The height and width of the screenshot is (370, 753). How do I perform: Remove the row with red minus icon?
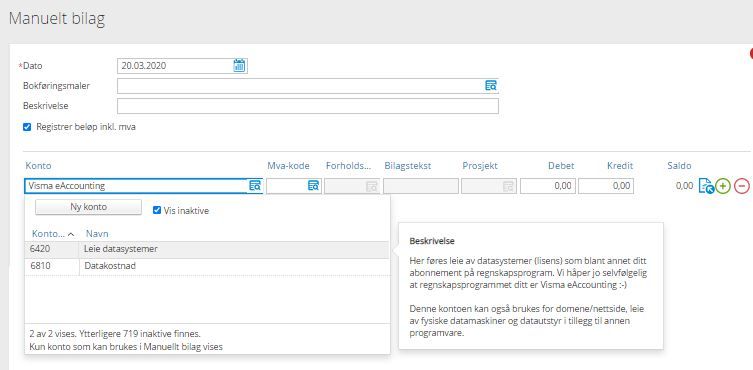click(741, 185)
